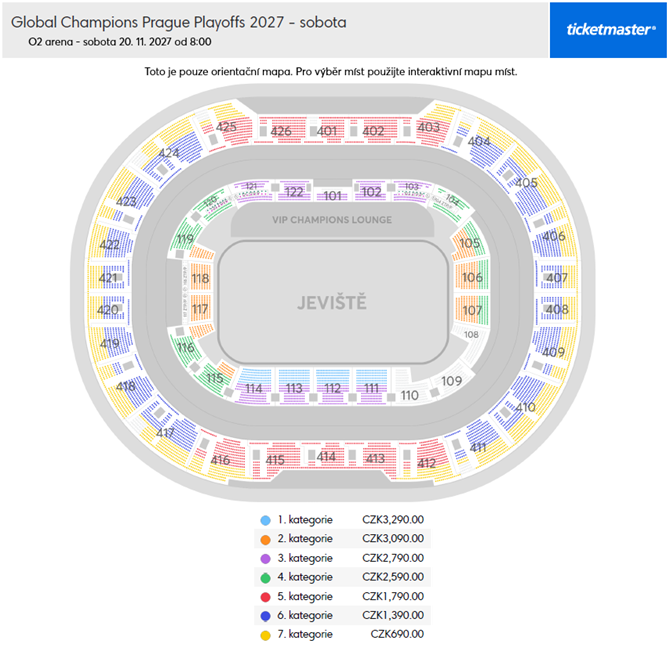Click the red 5. kategorie swatch
This screenshot has height=657, width=670.
click(x=265, y=596)
